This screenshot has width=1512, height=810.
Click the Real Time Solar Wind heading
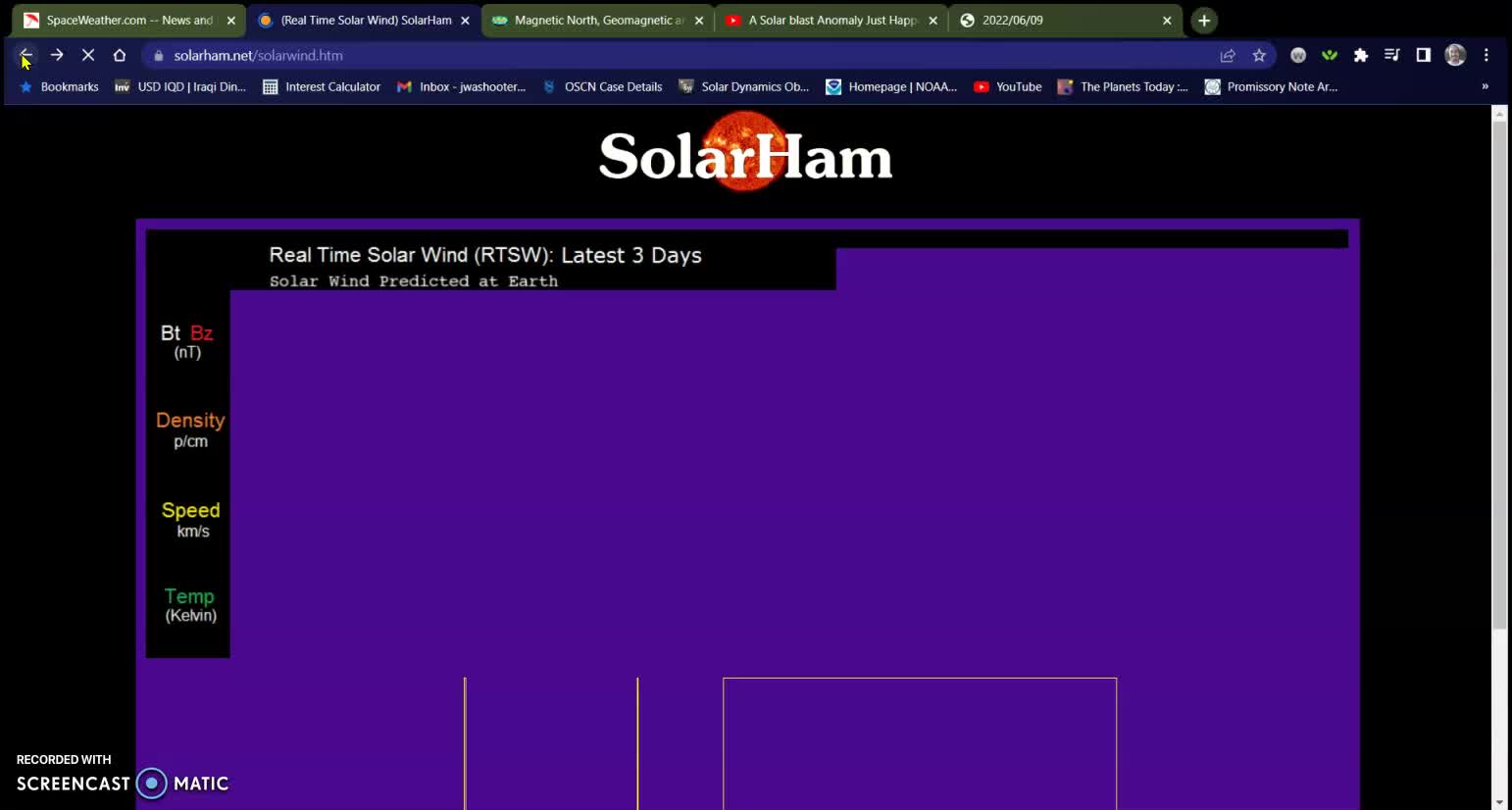(485, 255)
